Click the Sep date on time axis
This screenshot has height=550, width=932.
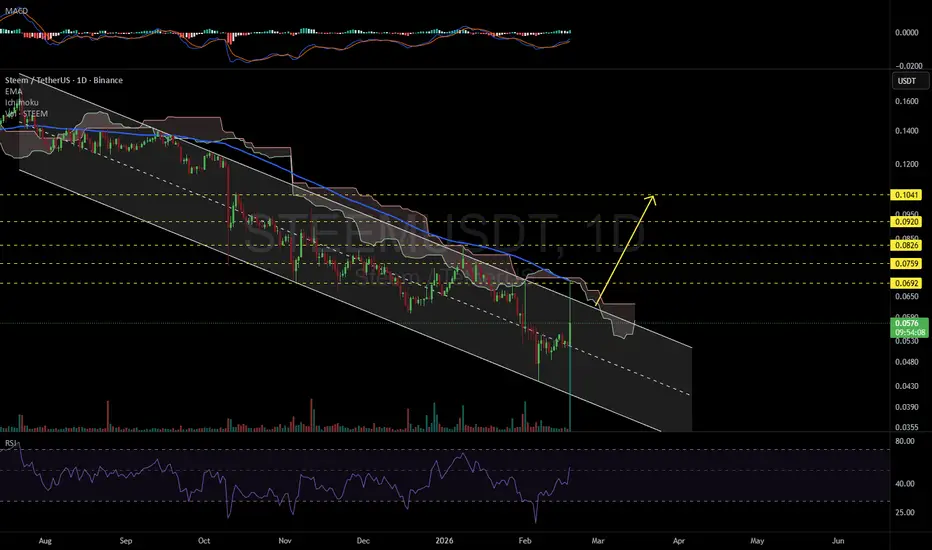tap(125, 541)
